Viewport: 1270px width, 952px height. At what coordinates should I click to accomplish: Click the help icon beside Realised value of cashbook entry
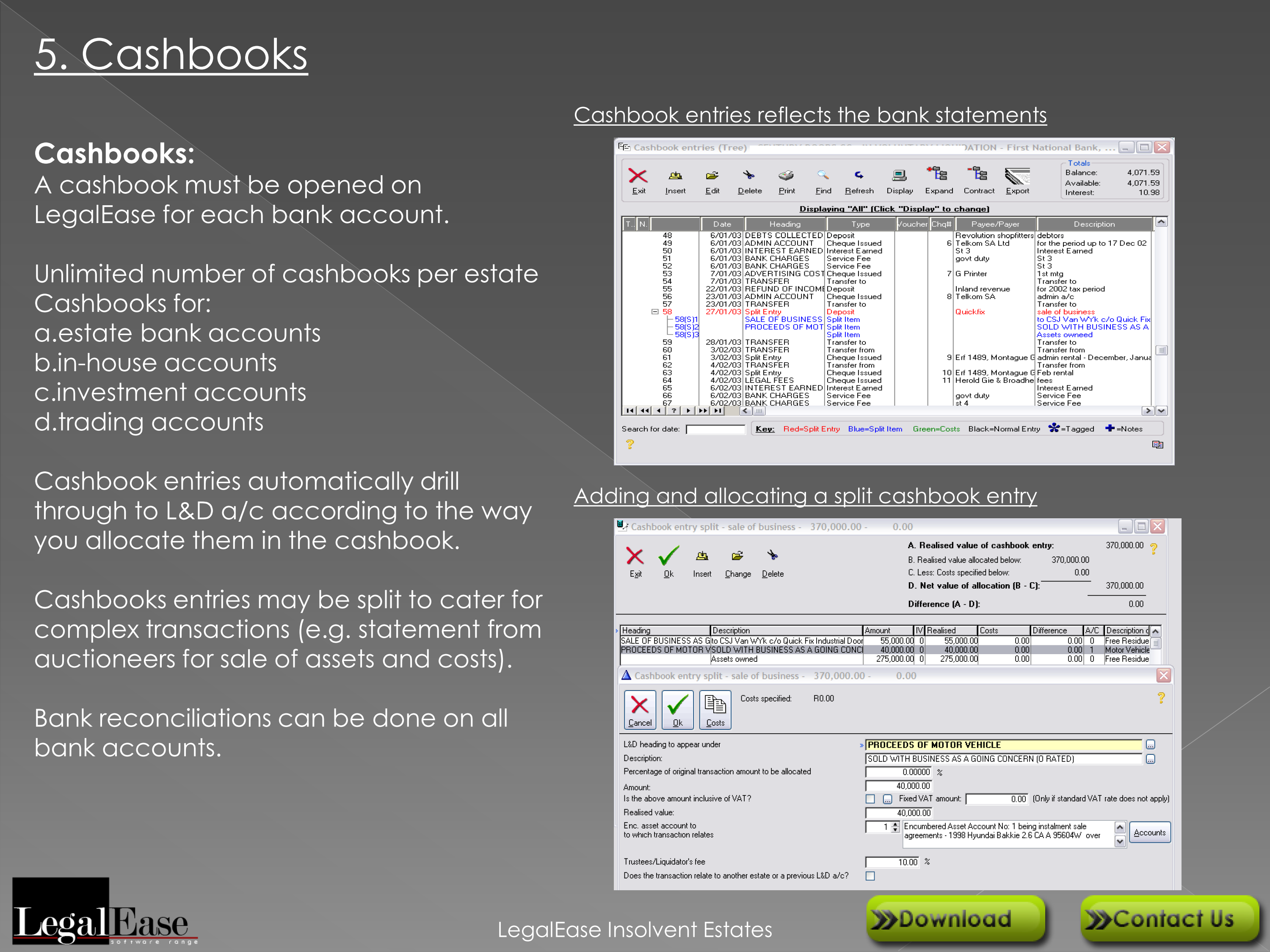pyautogui.click(x=1154, y=549)
